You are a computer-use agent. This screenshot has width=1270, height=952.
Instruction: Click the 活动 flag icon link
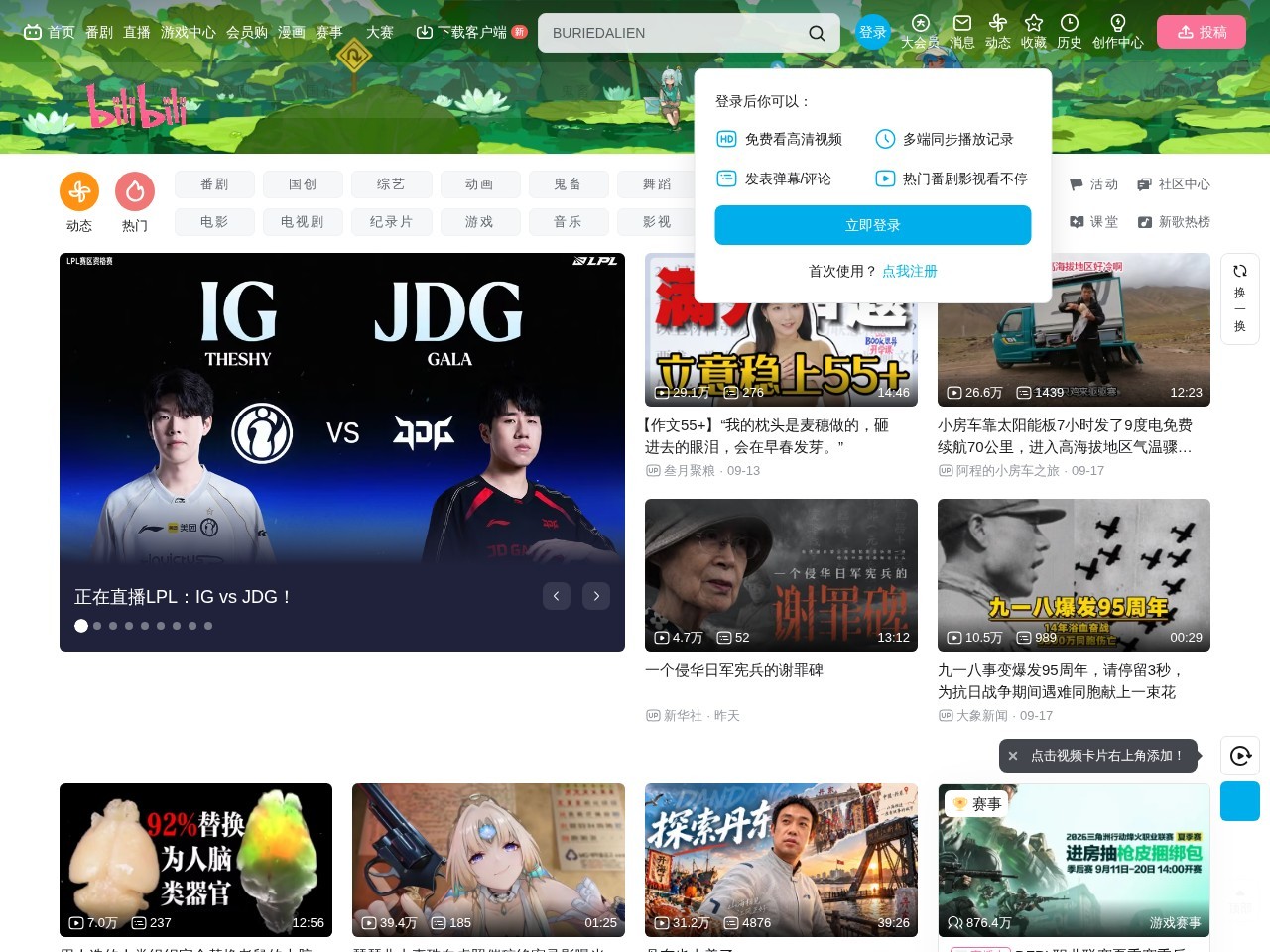1093,184
